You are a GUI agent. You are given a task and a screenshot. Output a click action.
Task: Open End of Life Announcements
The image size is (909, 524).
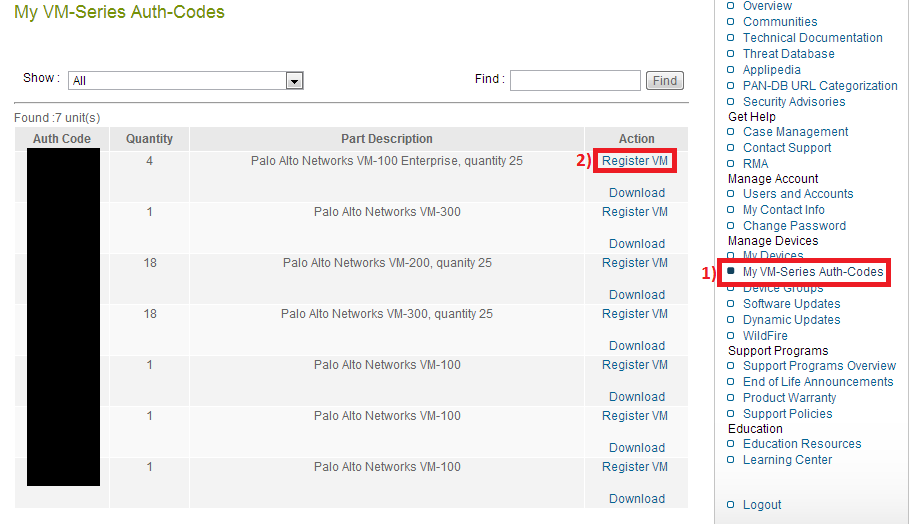[818, 381]
